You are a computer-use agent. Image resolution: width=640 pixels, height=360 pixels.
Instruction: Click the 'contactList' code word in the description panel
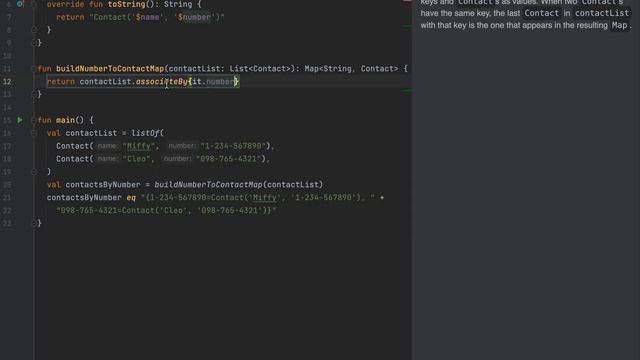point(602,13)
